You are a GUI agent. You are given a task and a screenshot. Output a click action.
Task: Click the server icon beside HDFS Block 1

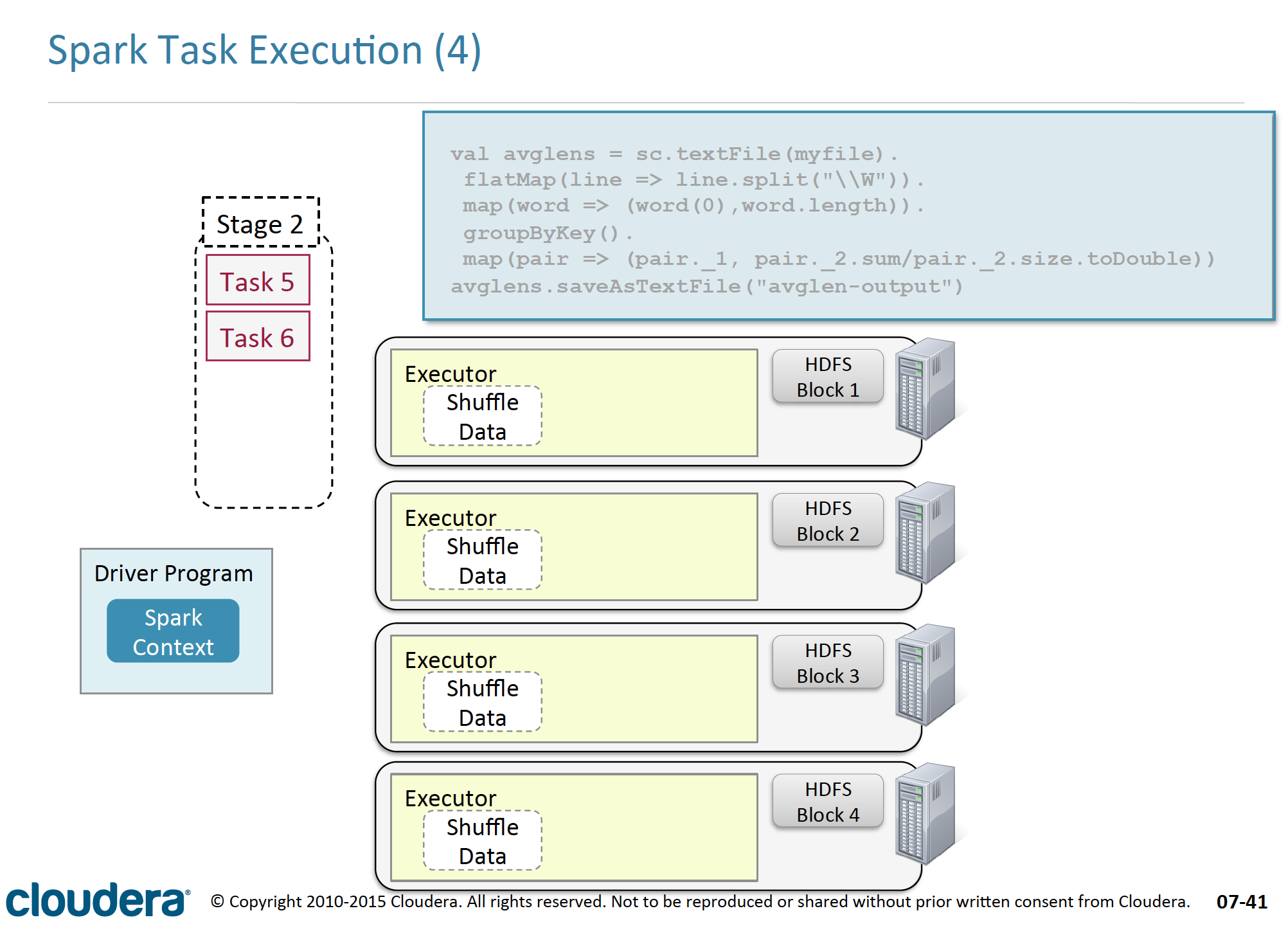coord(924,389)
